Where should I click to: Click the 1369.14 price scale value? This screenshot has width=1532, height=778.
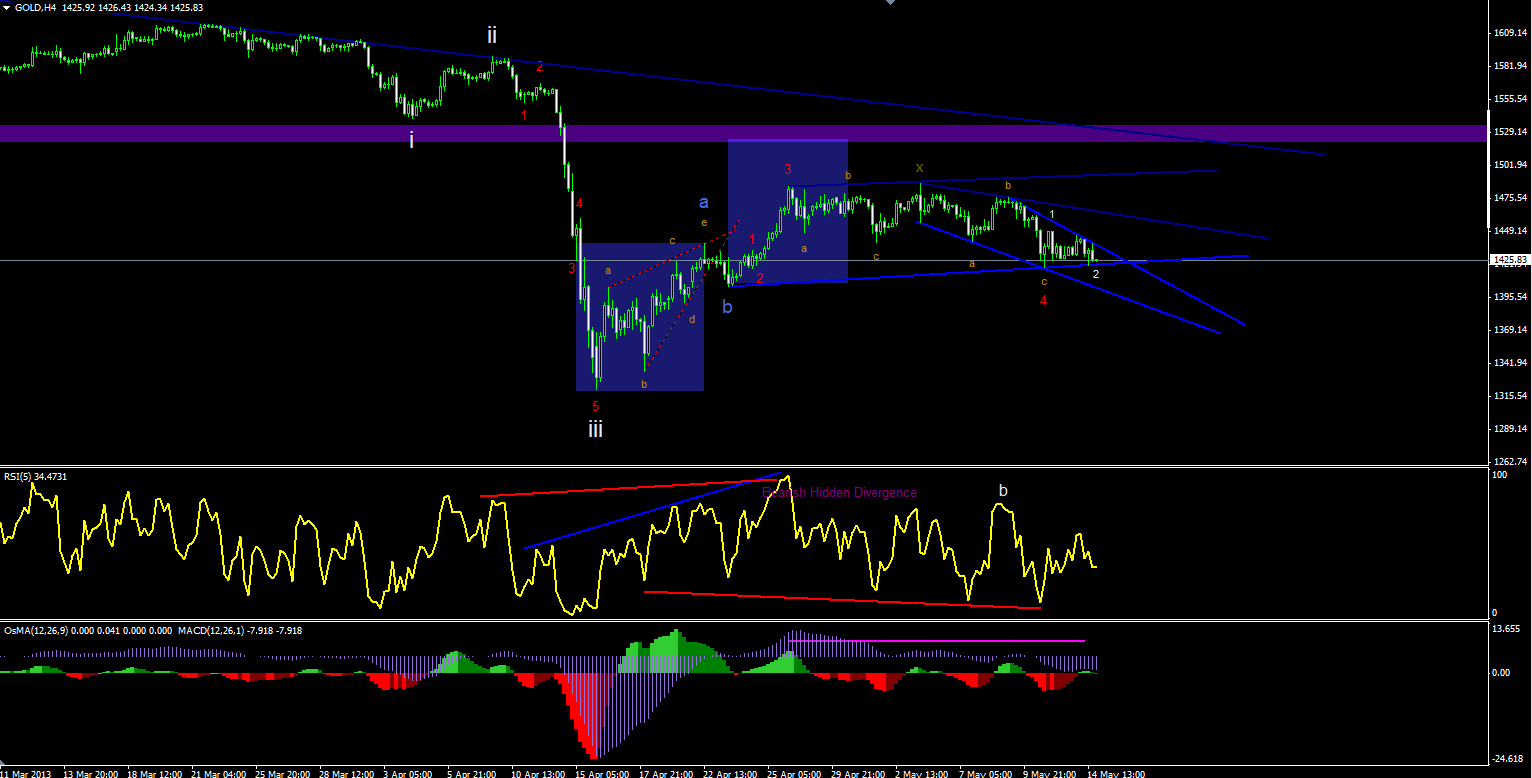pos(1509,330)
